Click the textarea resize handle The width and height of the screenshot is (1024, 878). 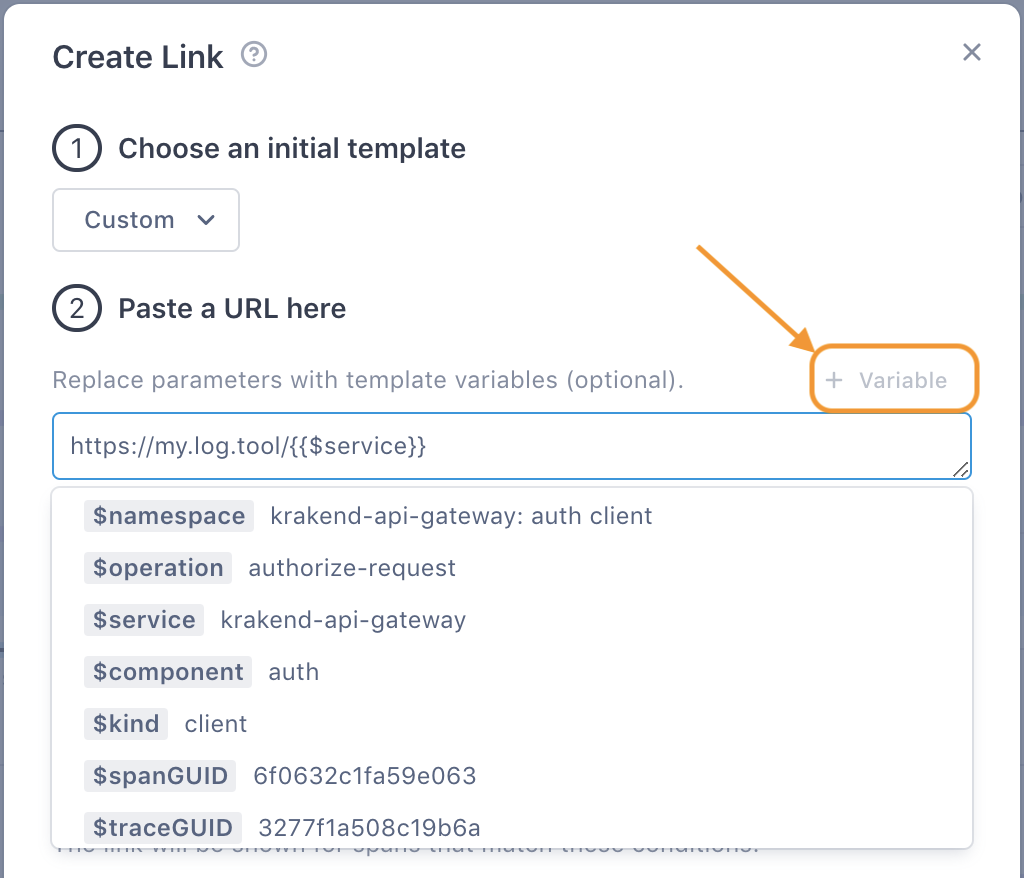[x=963, y=470]
